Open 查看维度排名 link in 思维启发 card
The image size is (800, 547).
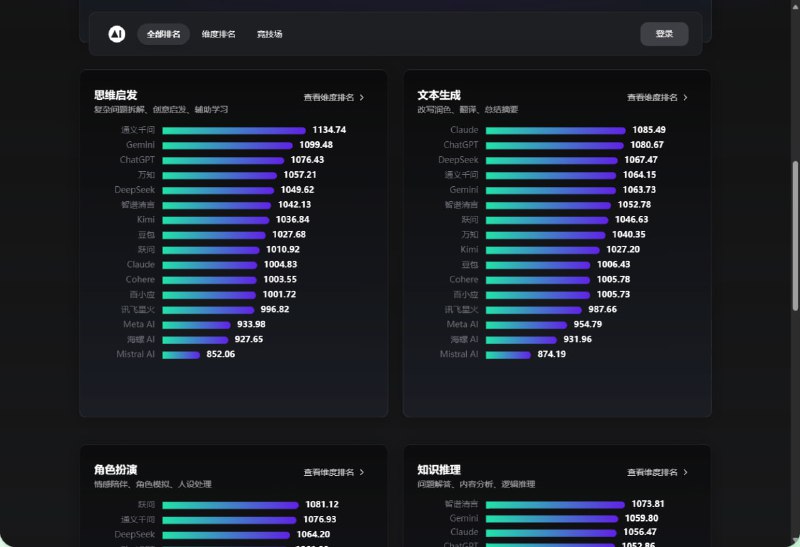coord(329,97)
